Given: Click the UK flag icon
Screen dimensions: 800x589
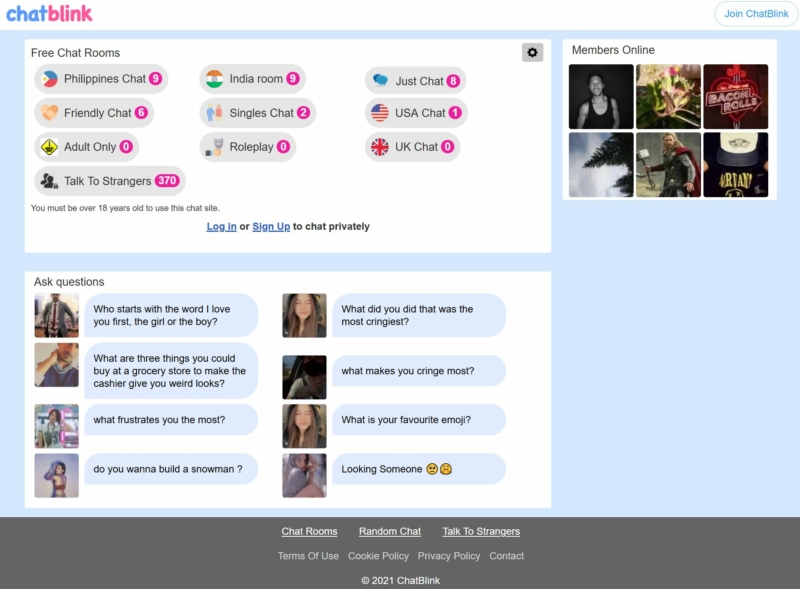Looking at the screenshot, I should pyautogui.click(x=380, y=147).
